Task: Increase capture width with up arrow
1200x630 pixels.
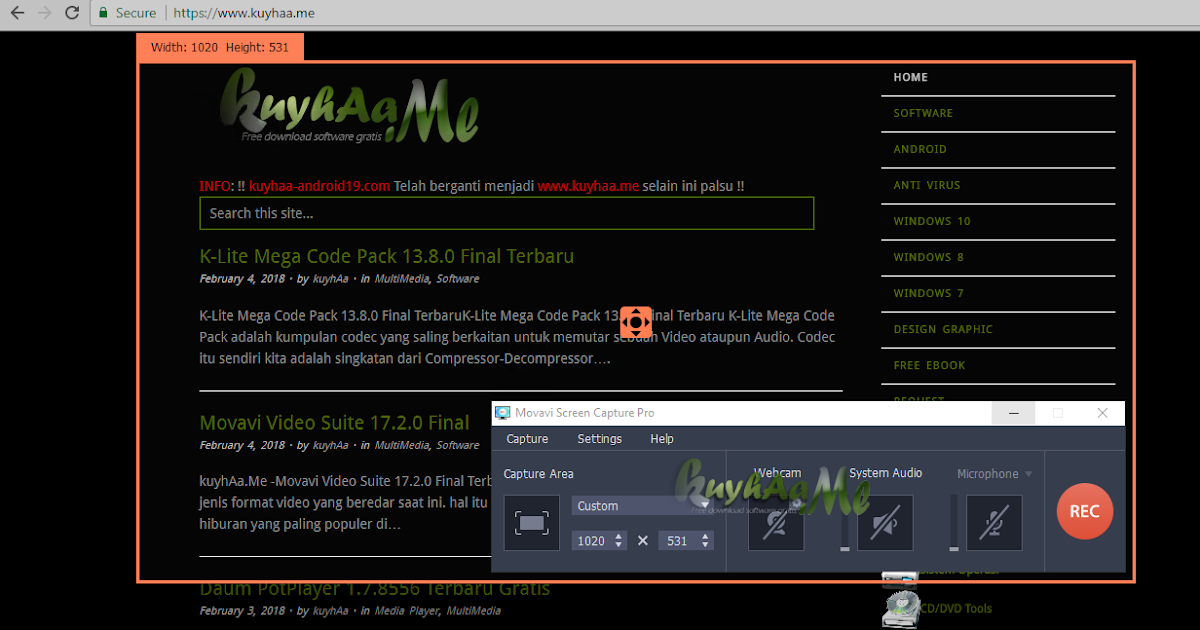Action: [x=620, y=536]
